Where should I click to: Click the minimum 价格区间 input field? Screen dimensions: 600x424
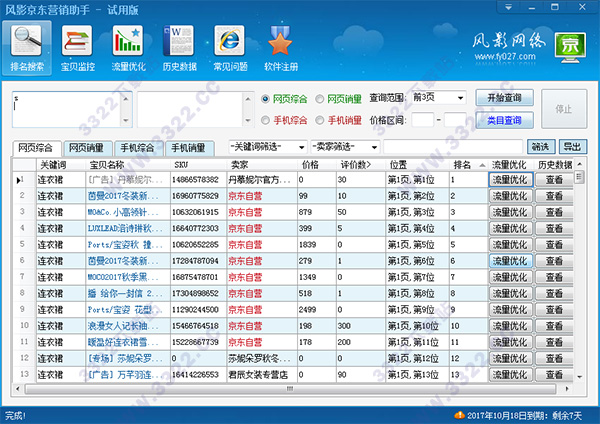click(423, 120)
